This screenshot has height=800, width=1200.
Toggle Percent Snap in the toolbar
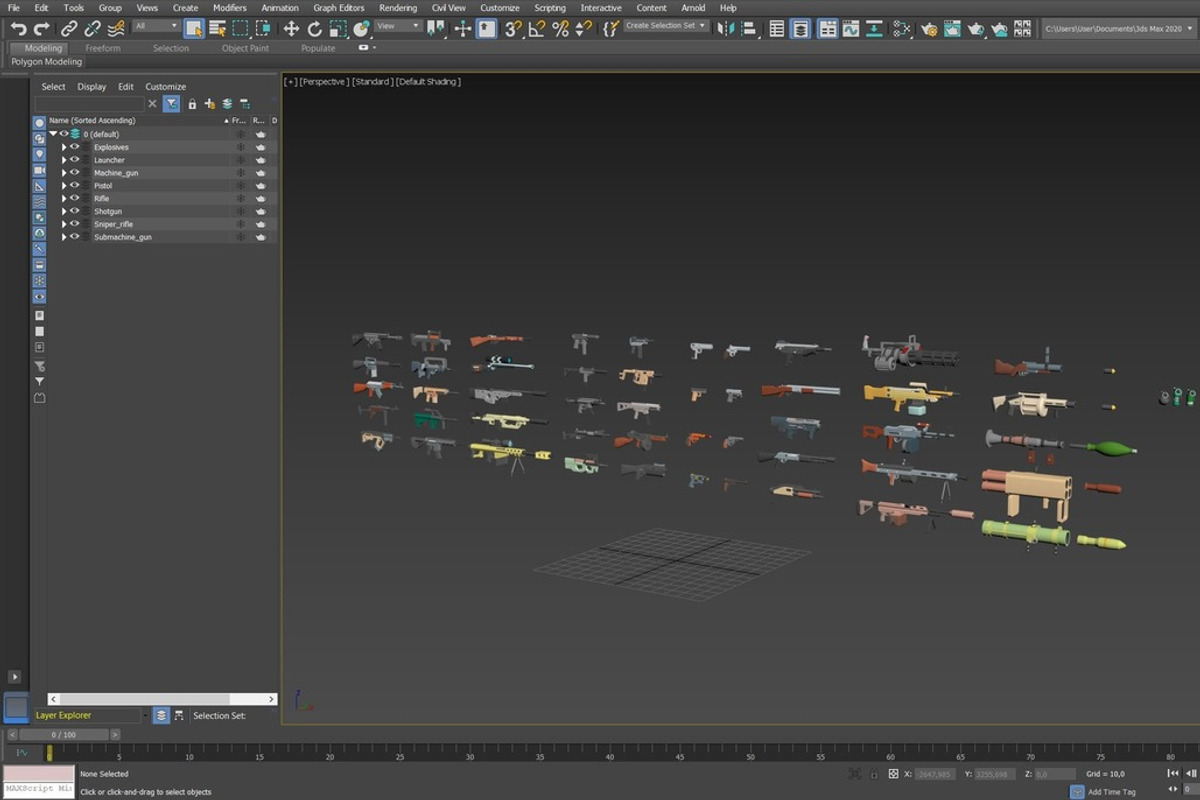coord(560,29)
